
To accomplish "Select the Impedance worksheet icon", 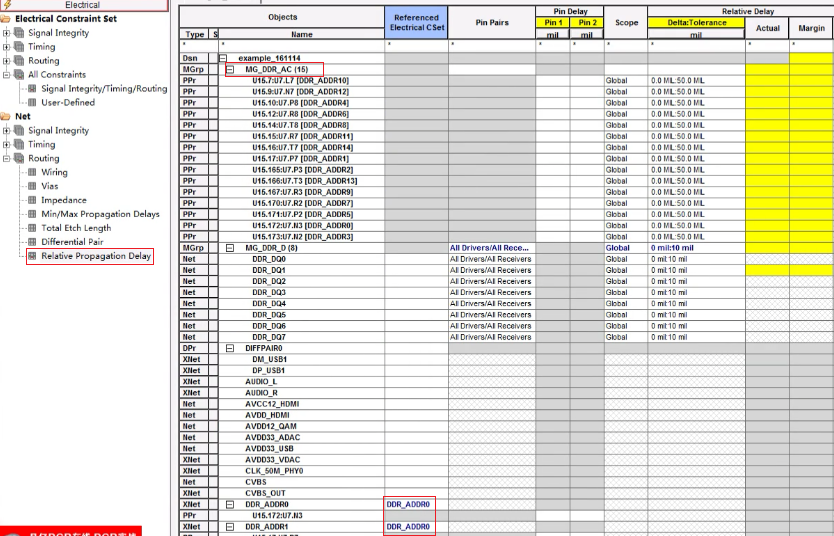I will tap(32, 200).
